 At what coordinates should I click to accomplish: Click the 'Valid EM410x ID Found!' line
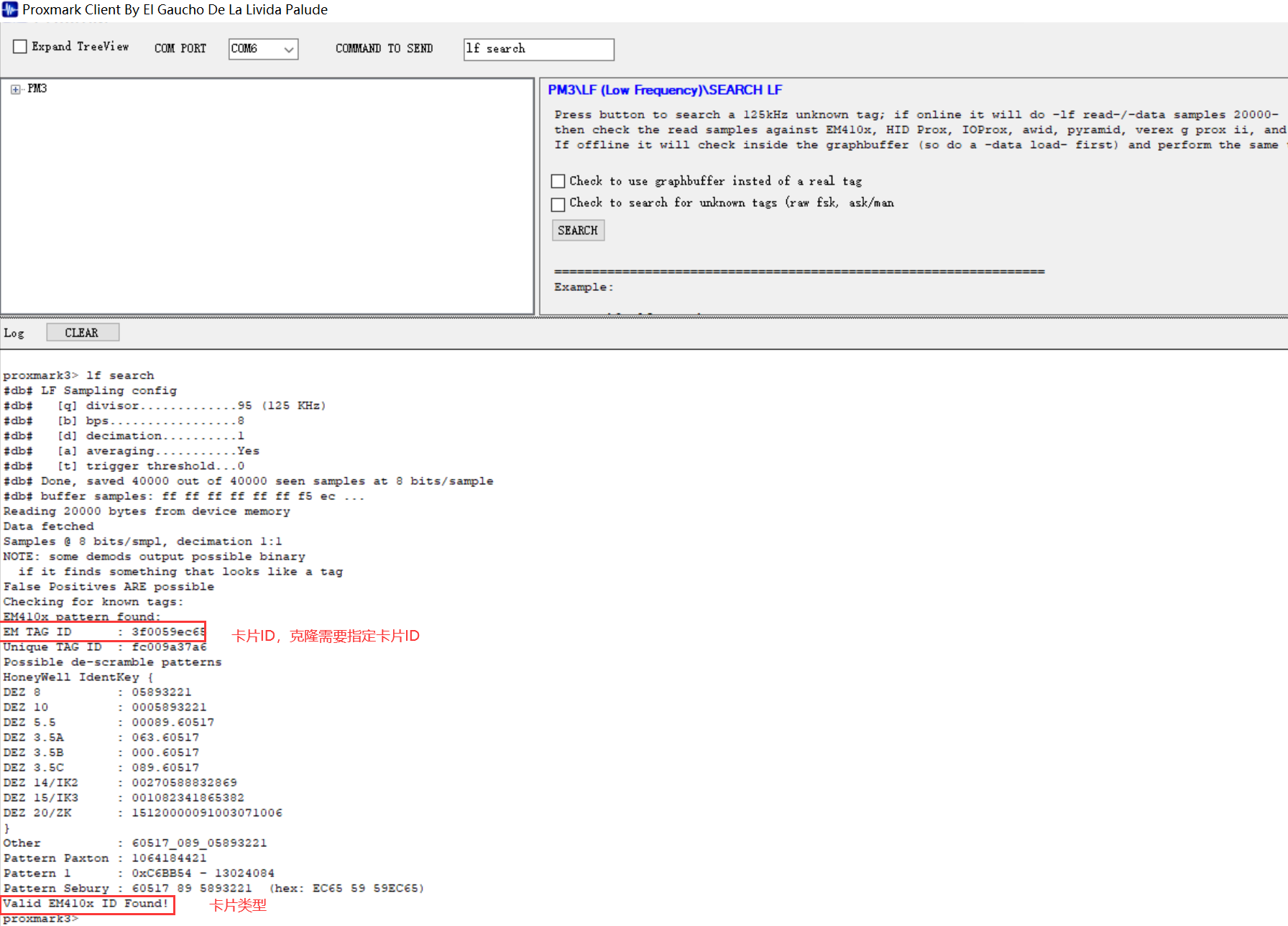tap(86, 904)
